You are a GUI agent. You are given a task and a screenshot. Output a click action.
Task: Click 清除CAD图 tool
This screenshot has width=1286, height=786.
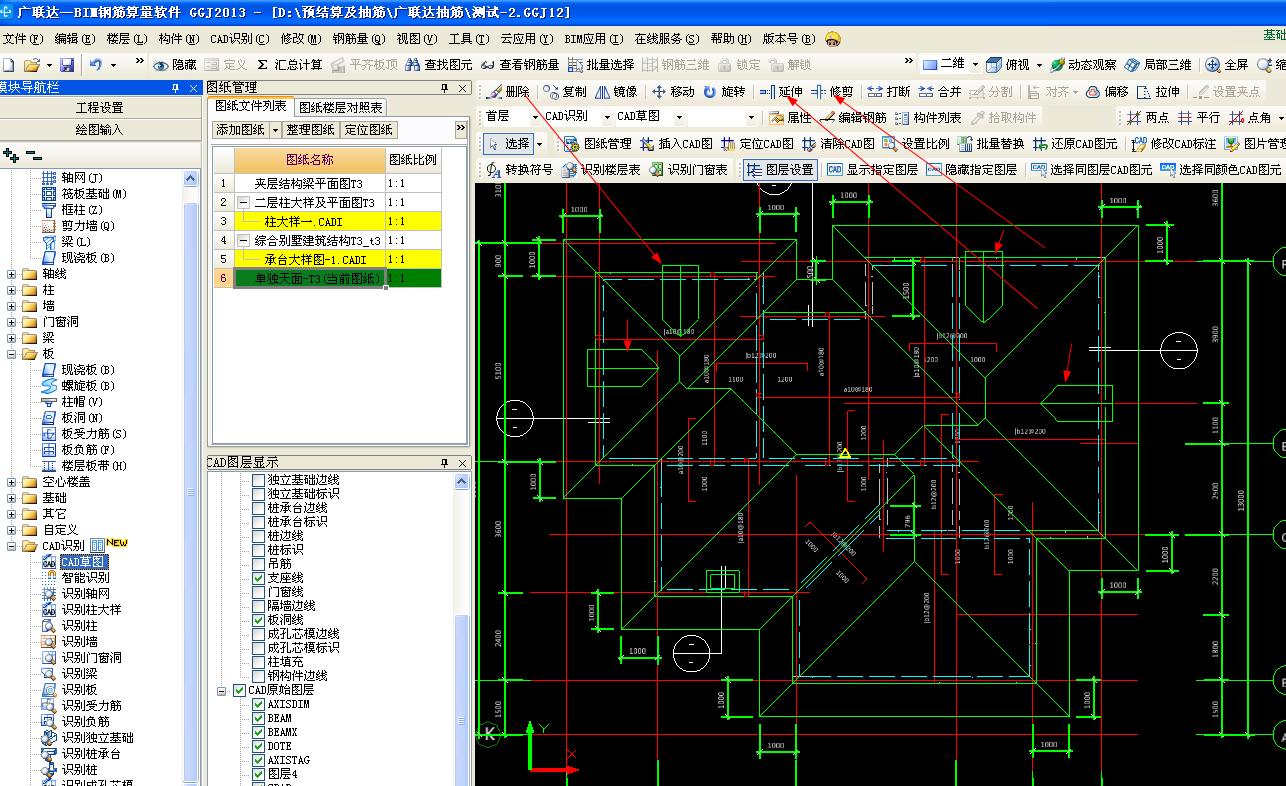[x=838, y=143]
